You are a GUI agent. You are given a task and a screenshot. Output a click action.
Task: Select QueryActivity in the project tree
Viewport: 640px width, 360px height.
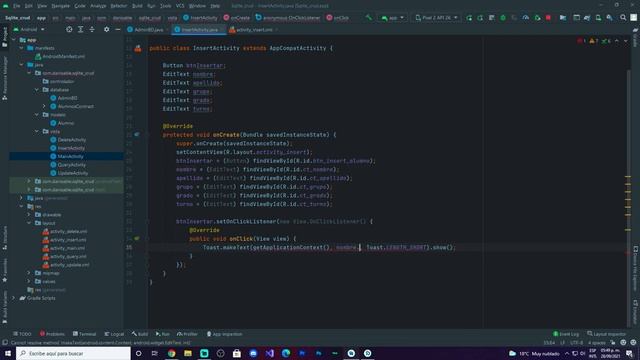(x=68, y=165)
